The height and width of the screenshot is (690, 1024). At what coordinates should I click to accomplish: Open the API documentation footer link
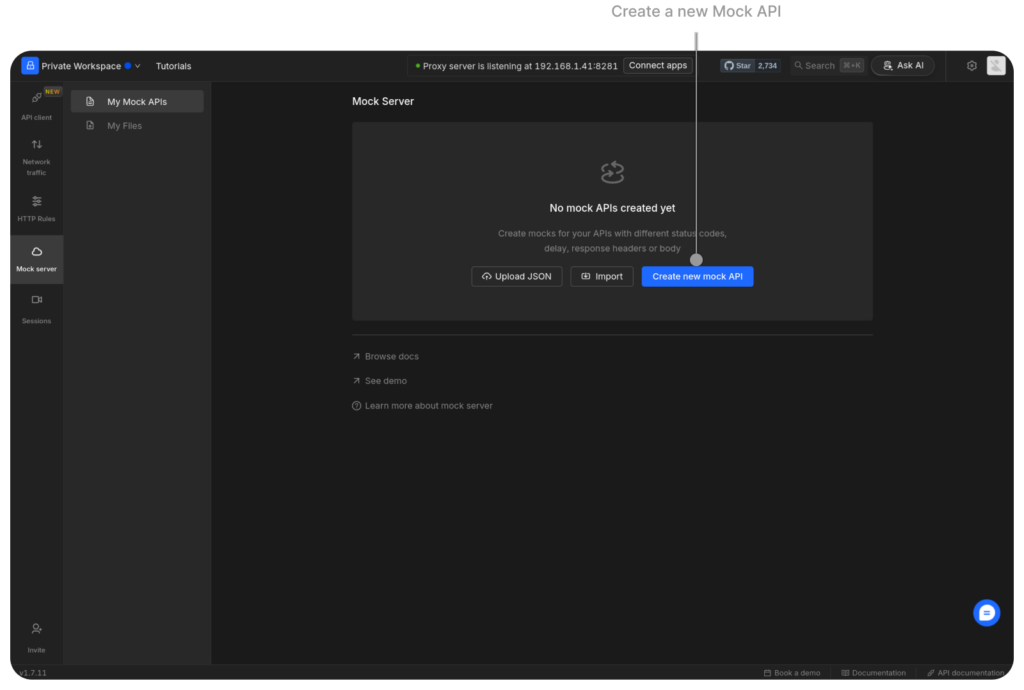coord(965,672)
